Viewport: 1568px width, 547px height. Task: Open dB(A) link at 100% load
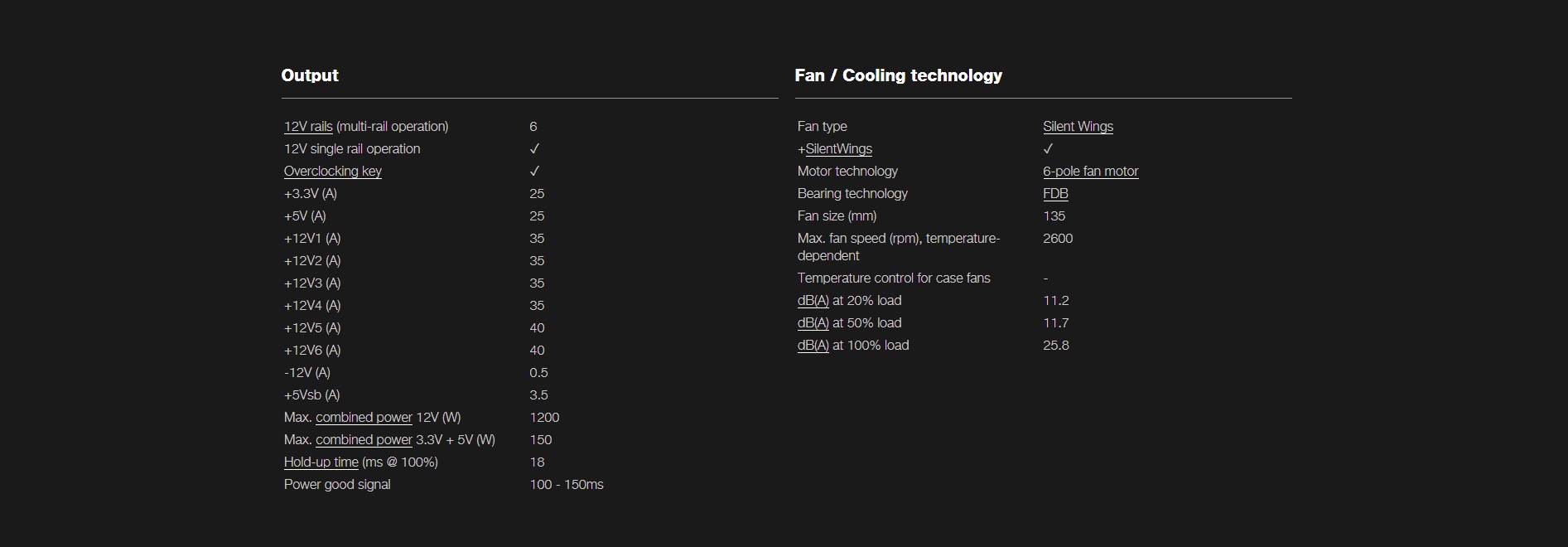tap(813, 346)
